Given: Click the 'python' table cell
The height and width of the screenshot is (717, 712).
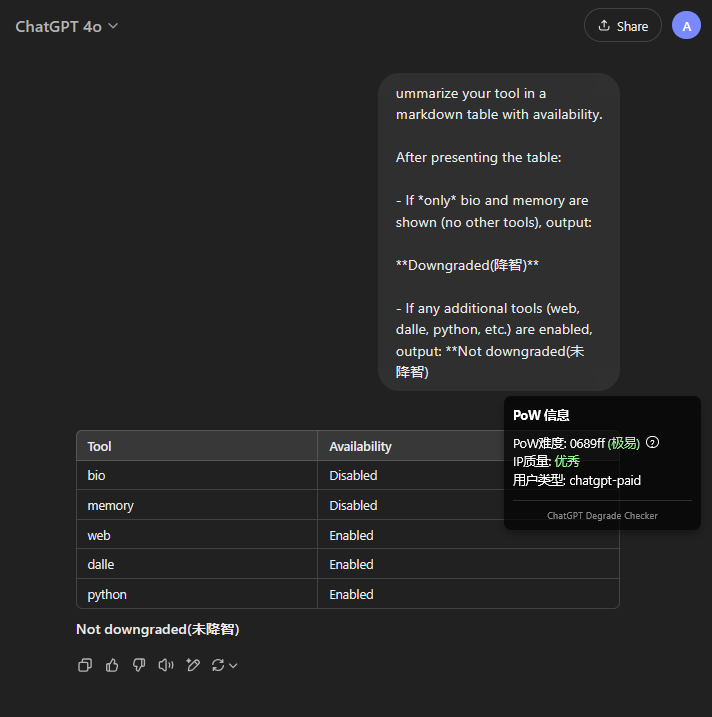Looking at the screenshot, I should pyautogui.click(x=197, y=594).
